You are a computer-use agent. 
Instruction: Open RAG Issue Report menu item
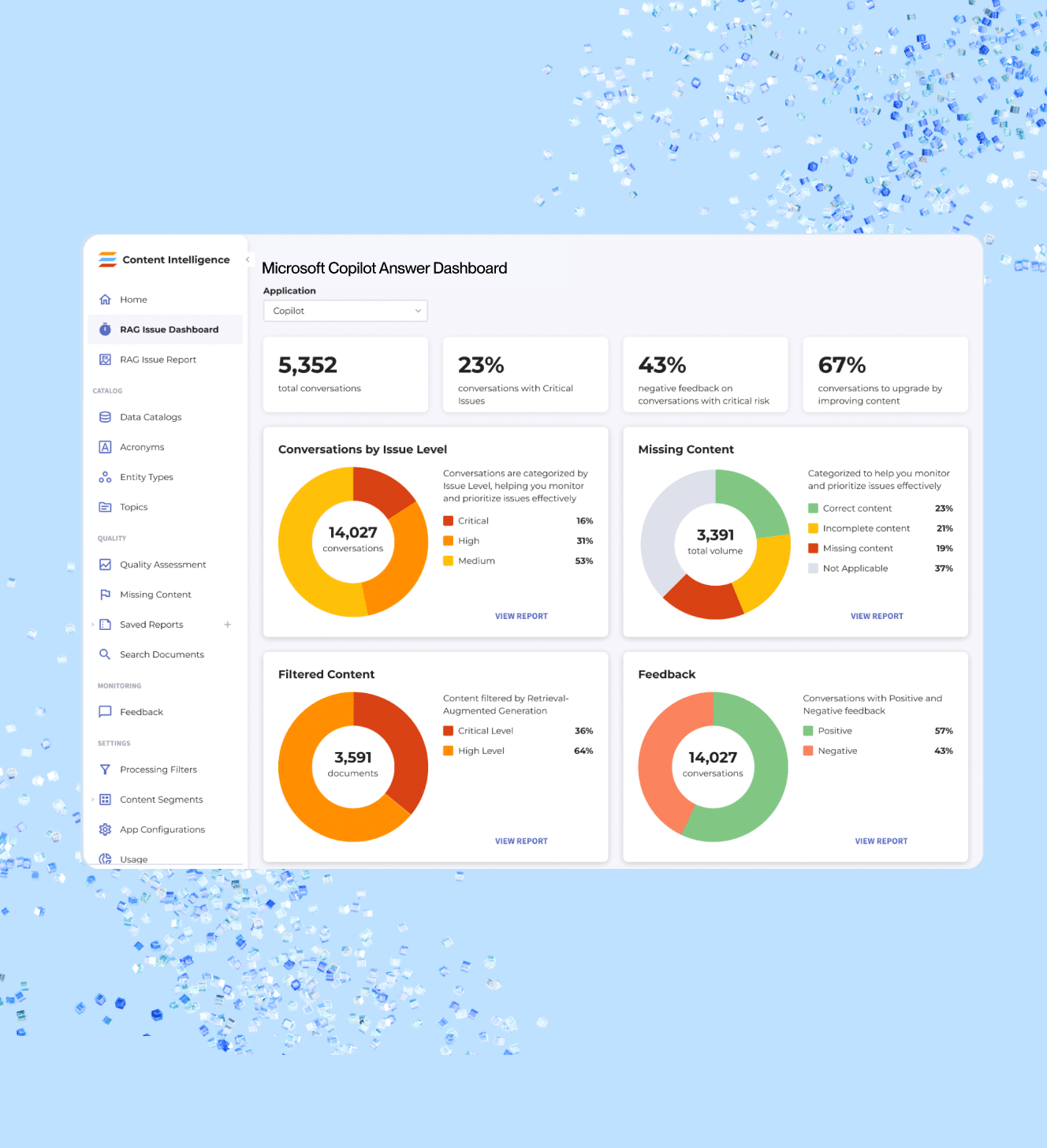coord(165,360)
